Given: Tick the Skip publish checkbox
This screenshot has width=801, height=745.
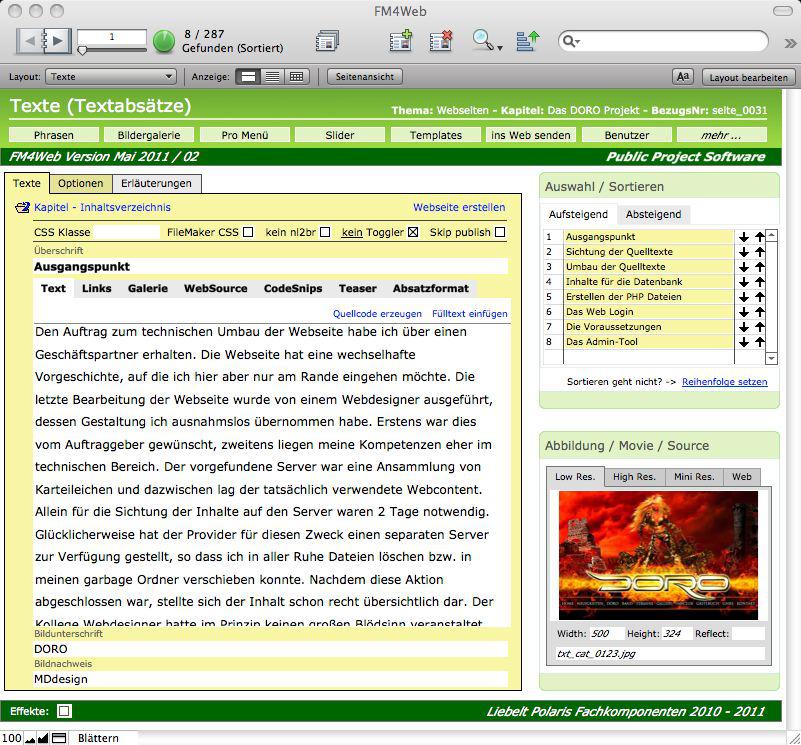Looking at the screenshot, I should (500, 232).
